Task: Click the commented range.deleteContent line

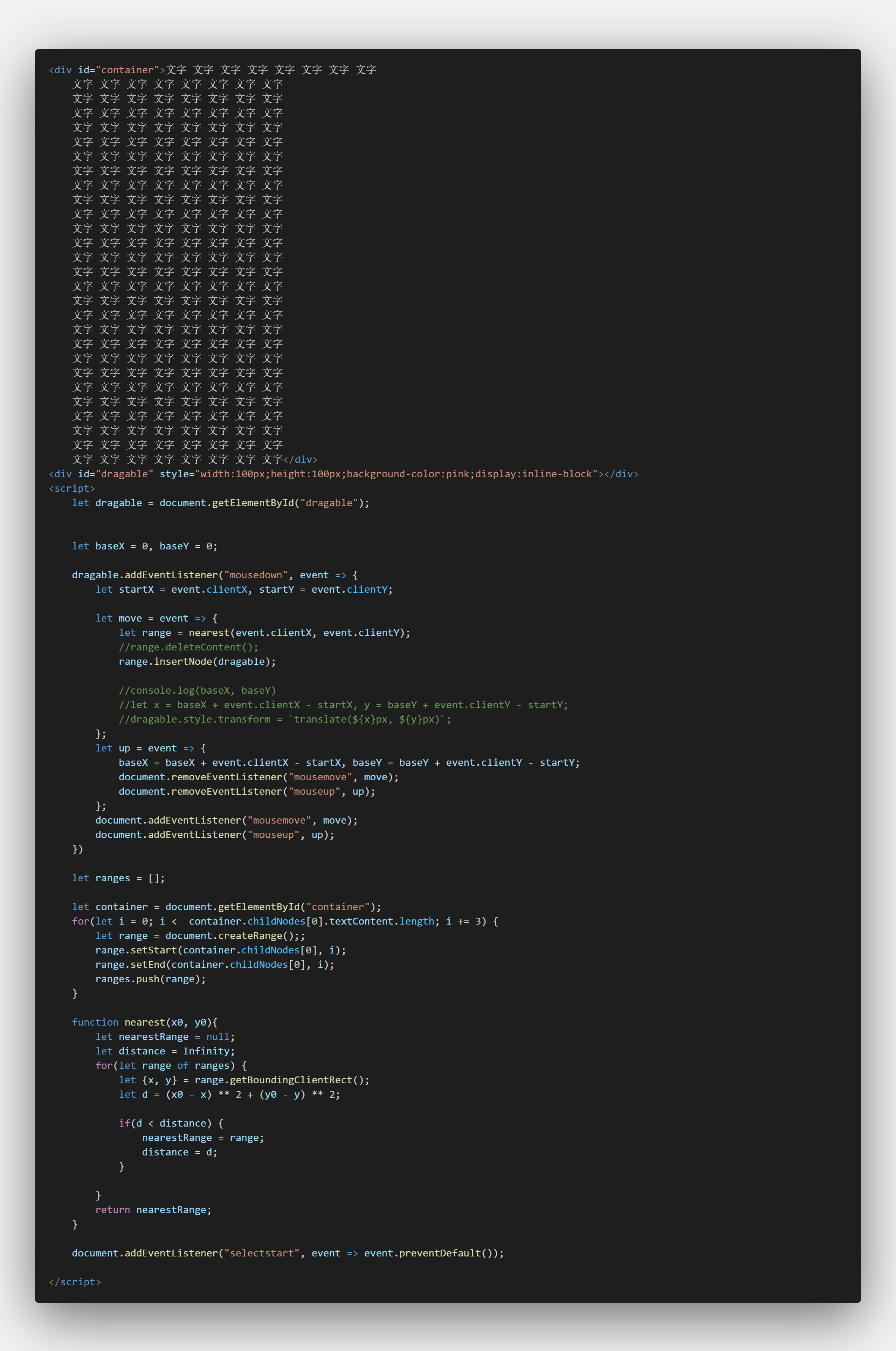Action: (188, 647)
